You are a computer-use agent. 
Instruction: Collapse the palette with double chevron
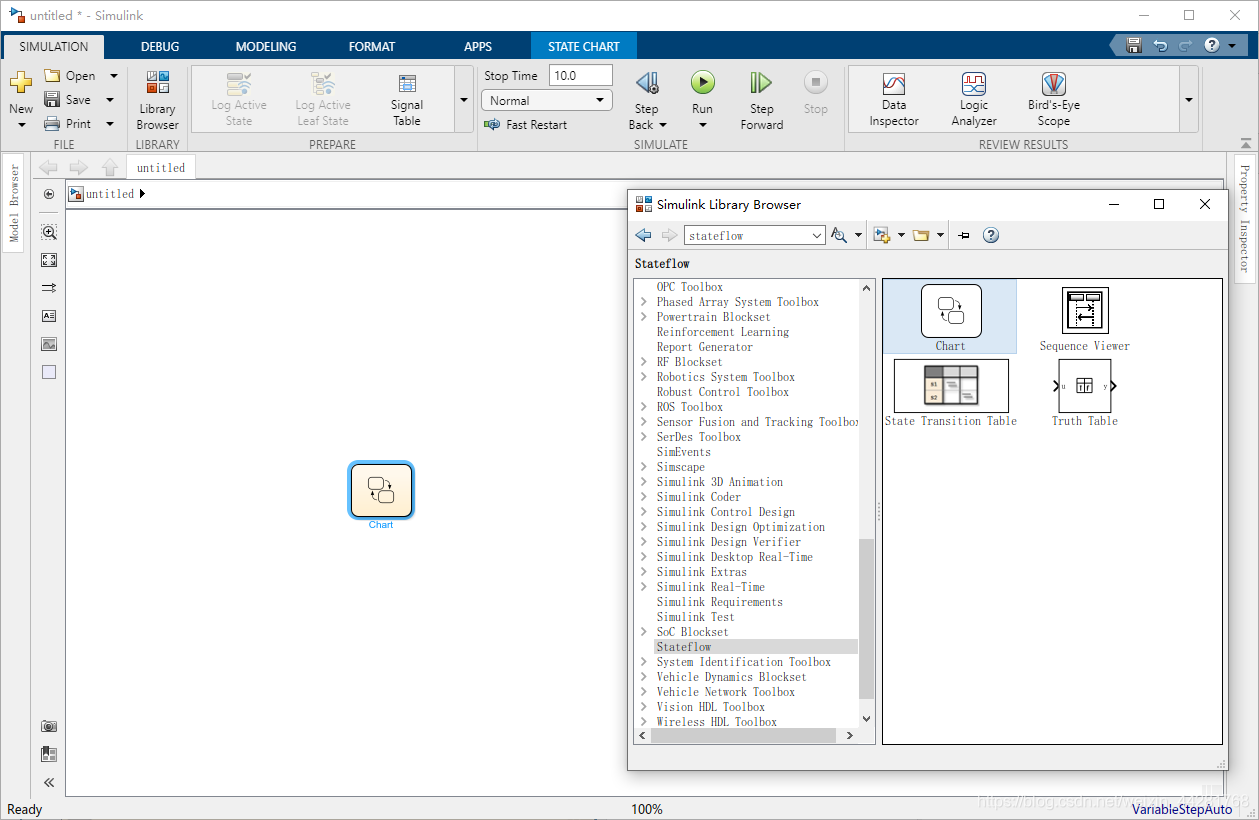(49, 783)
